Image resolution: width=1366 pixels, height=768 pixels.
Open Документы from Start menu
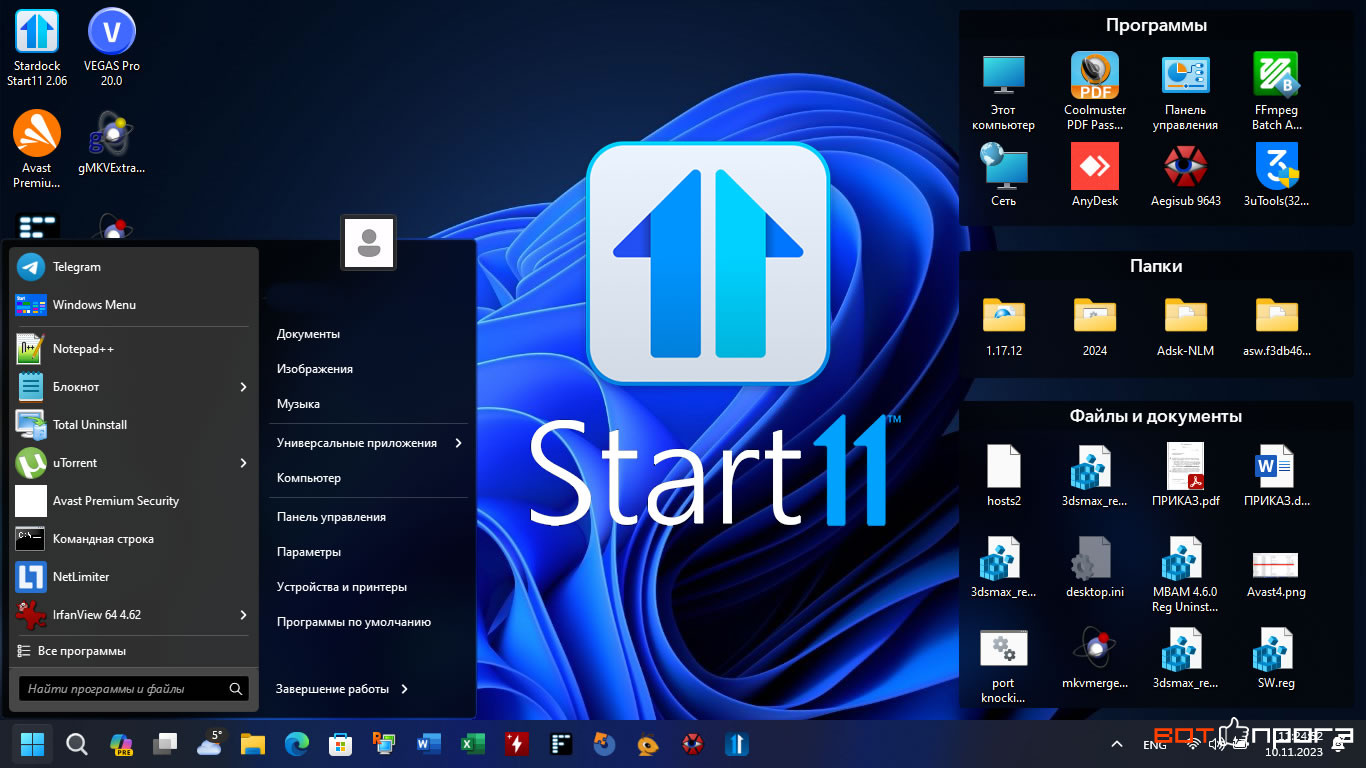308,334
